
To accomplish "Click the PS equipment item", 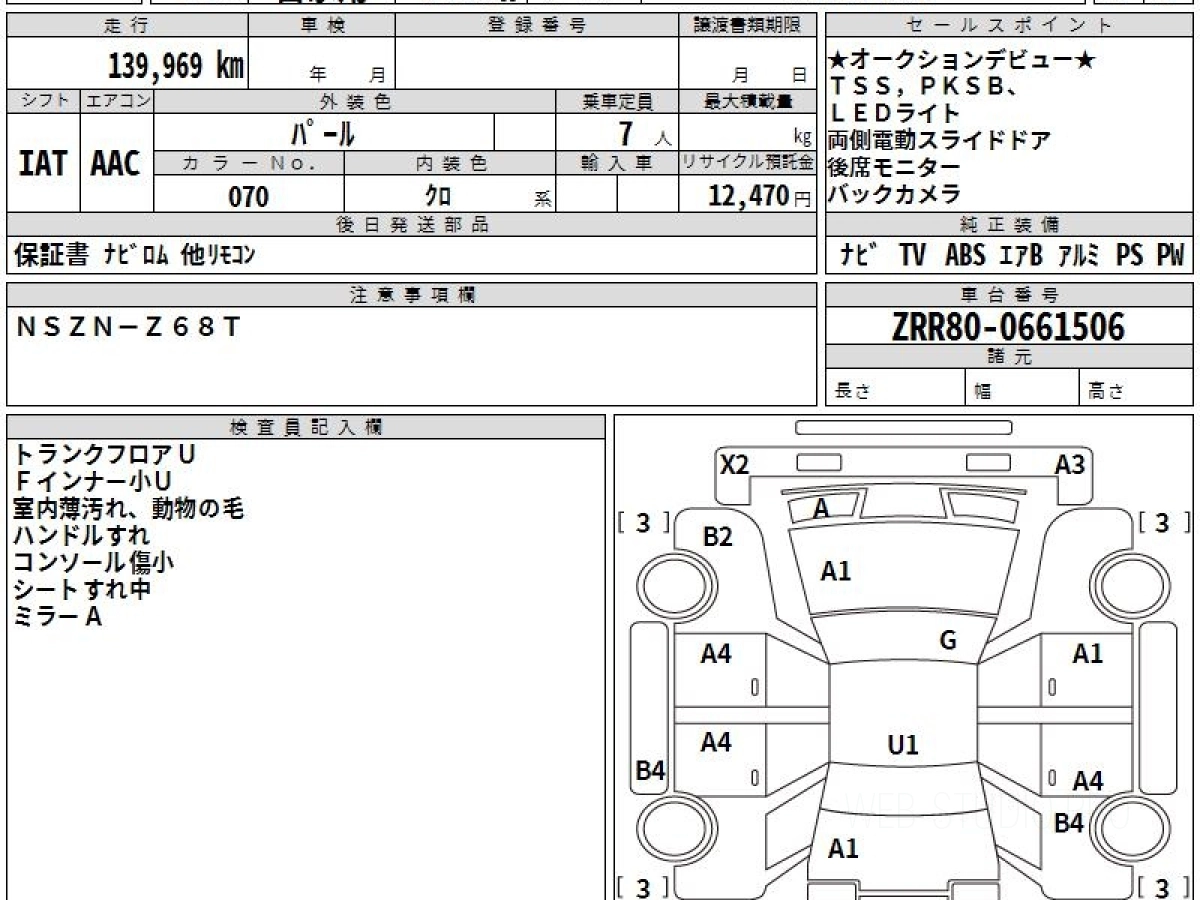I will 1130,256.
